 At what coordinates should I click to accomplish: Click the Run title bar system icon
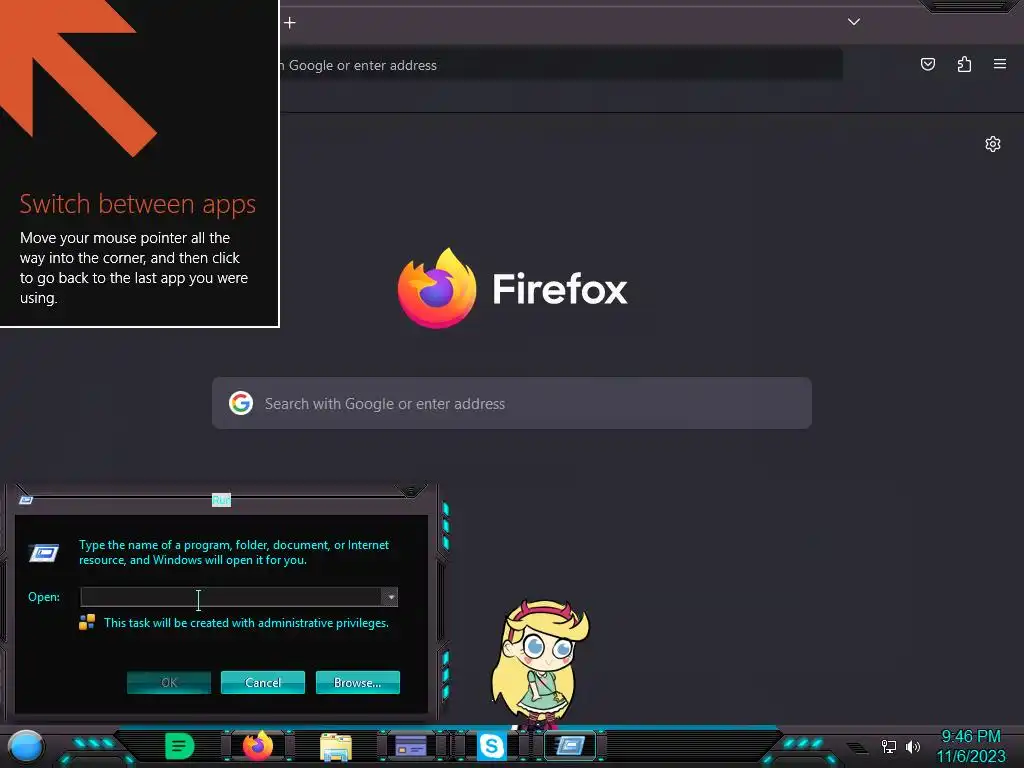(26, 500)
